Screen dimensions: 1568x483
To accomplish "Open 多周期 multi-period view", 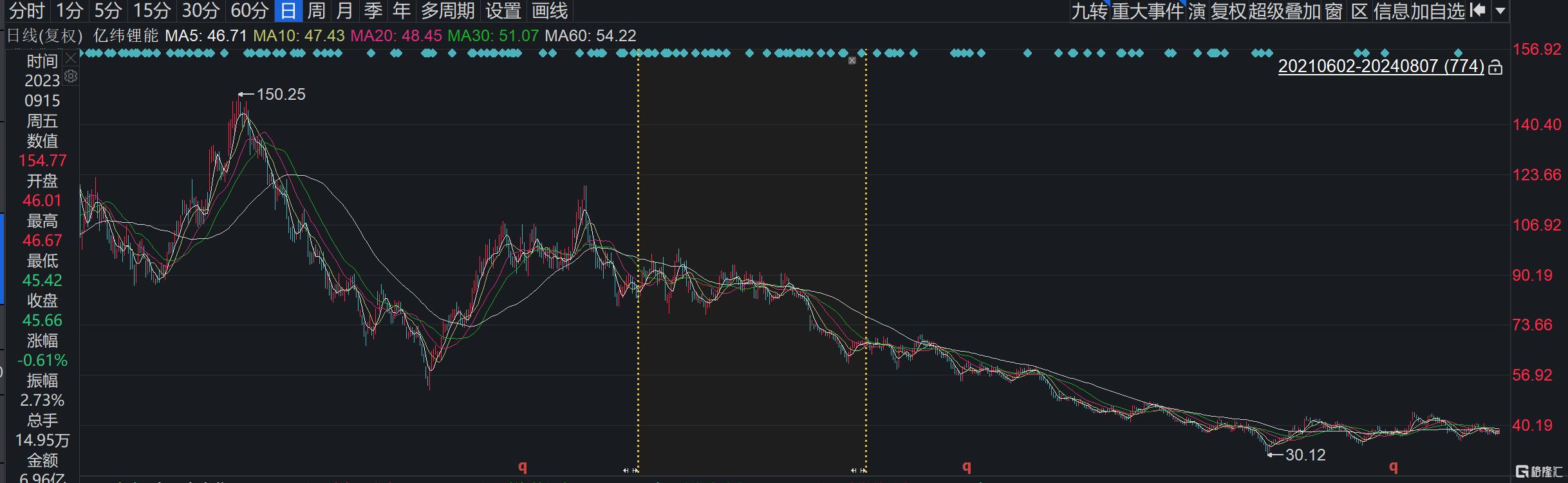I will pos(448,10).
